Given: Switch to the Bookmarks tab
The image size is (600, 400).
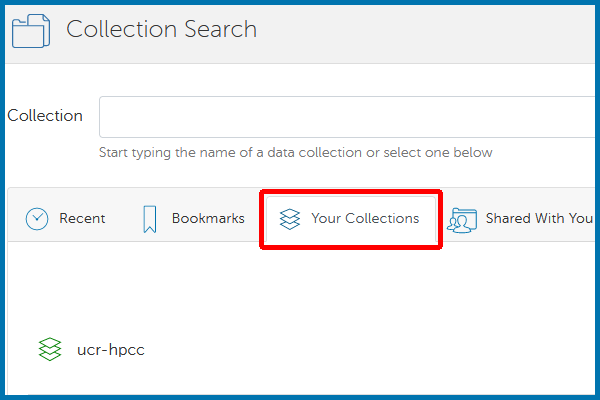Looking at the screenshot, I should click(x=208, y=218).
